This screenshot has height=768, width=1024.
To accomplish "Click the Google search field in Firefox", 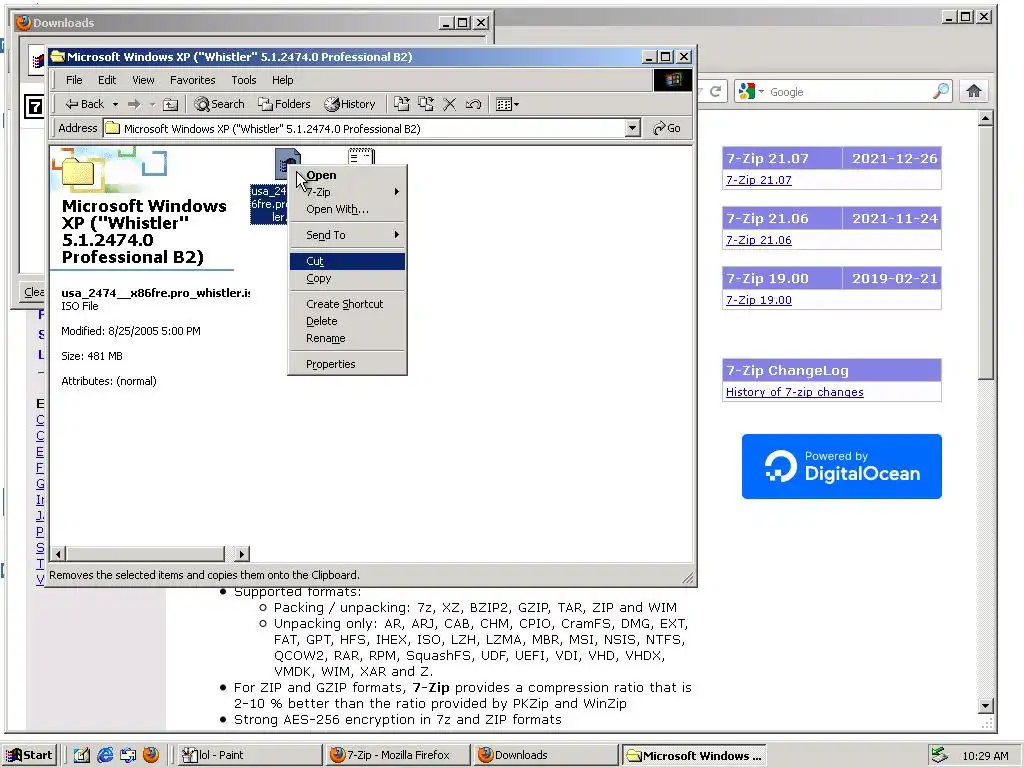I will click(849, 91).
